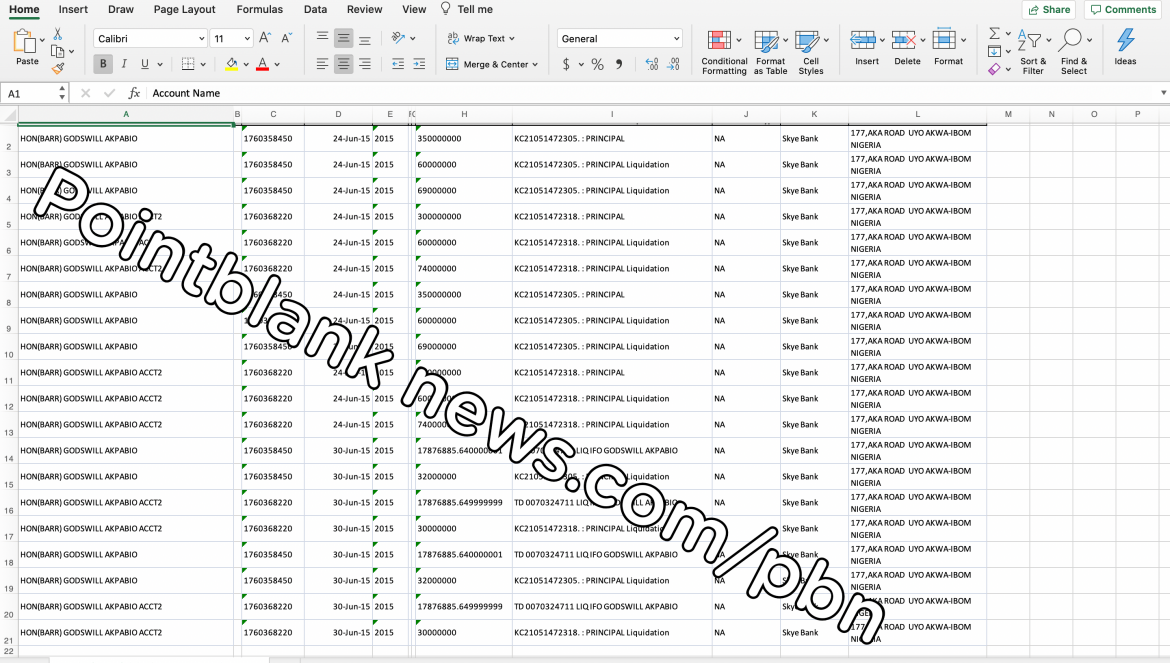Apply middle vertical alignment
Viewport: 1170px width, 663px height.
tap(343, 38)
